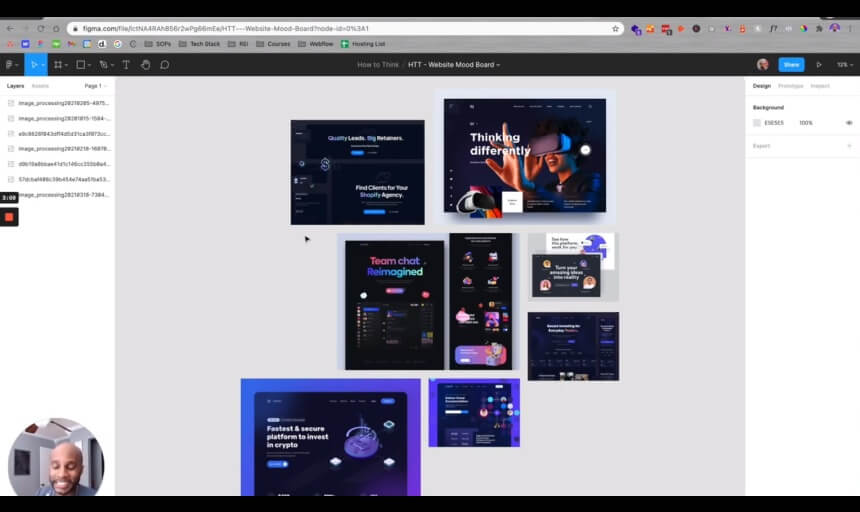This screenshot has height=512, width=860.
Task: Select the Text tool
Action: pos(126,65)
